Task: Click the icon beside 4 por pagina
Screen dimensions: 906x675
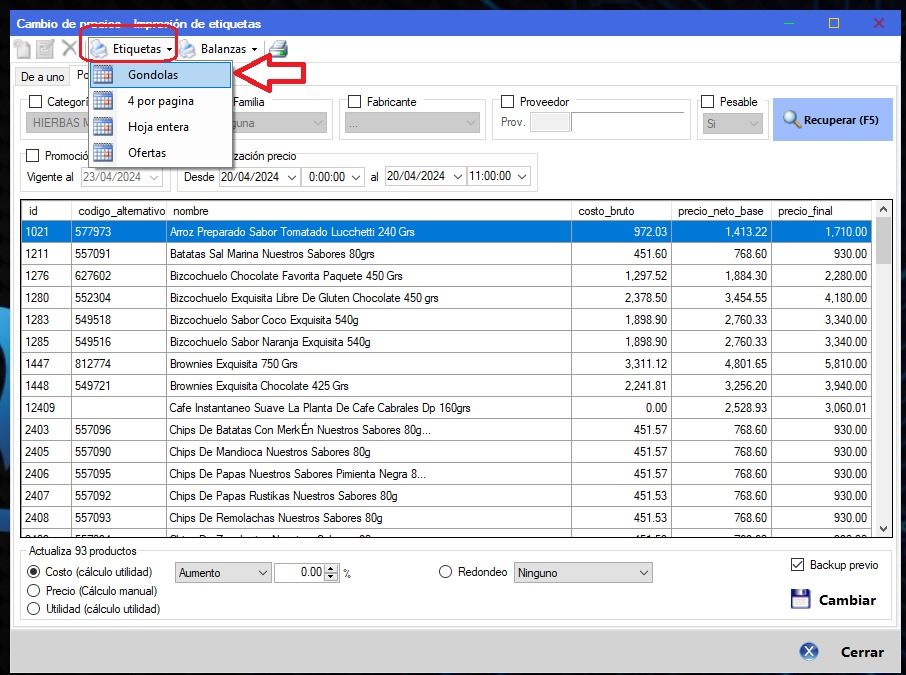Action: (x=103, y=101)
